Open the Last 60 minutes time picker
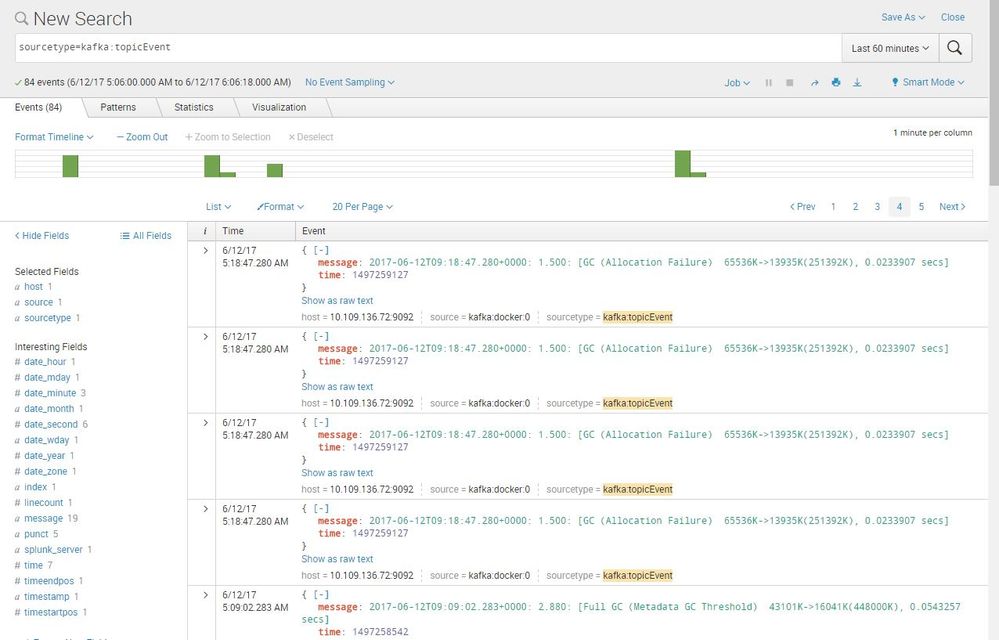Image resolution: width=999 pixels, height=640 pixels. pyautogui.click(x=890, y=48)
